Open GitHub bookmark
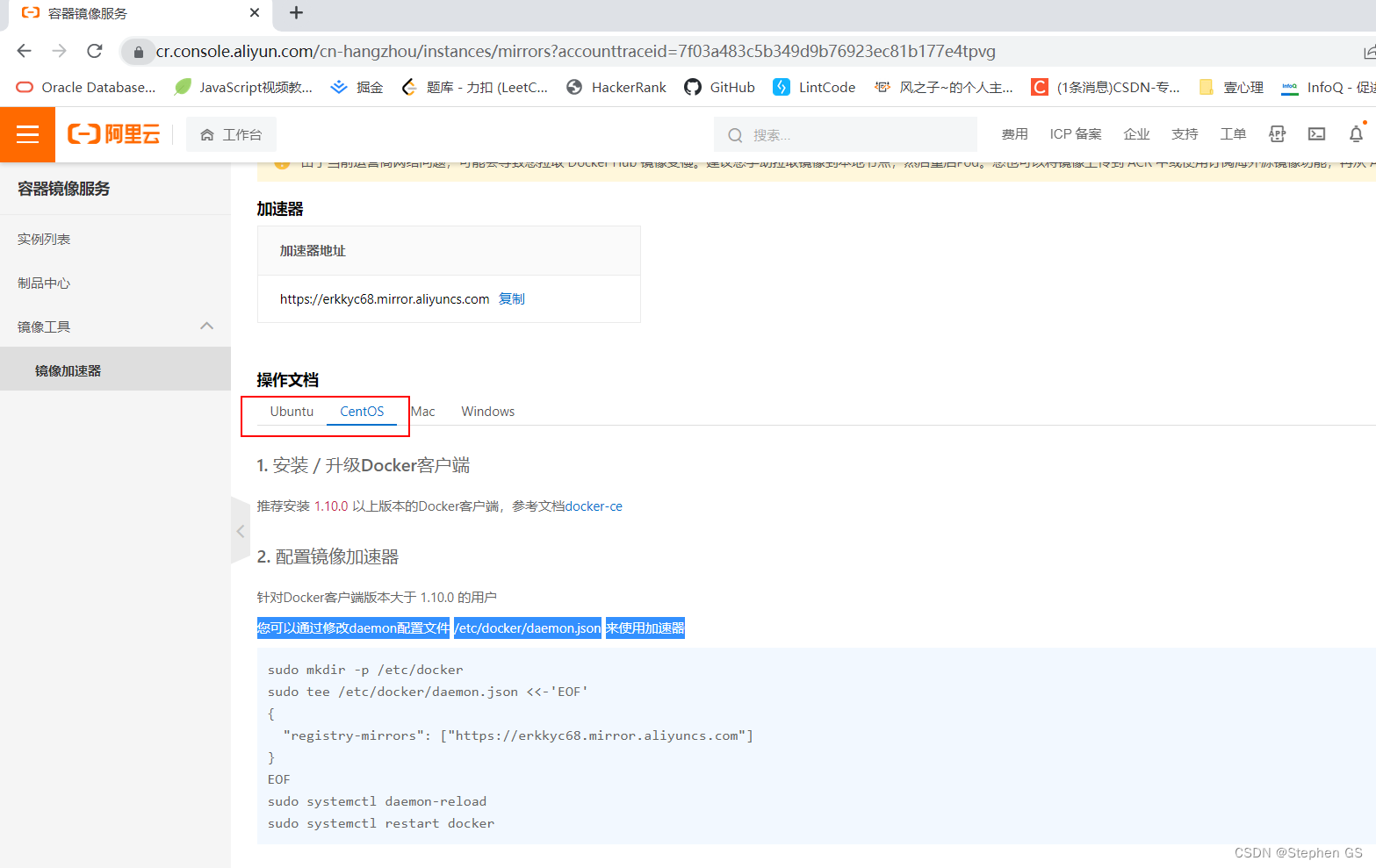This screenshot has width=1376, height=868. pyautogui.click(x=720, y=87)
